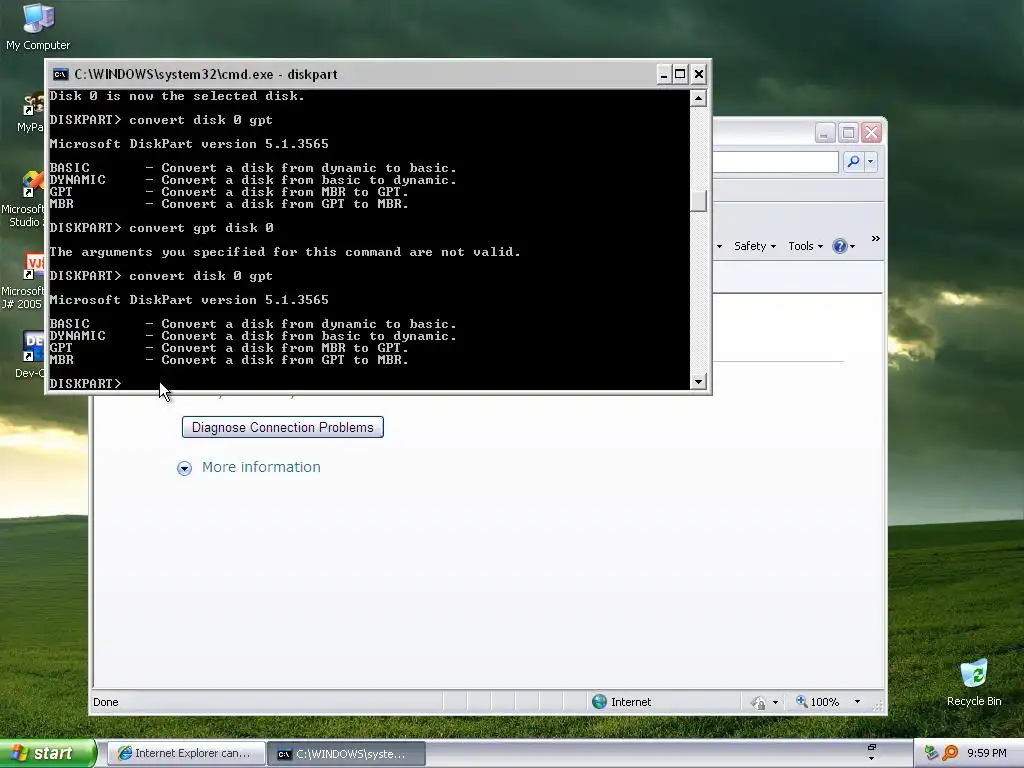The image size is (1024, 768).
Task: Click the green network tray icon
Action: pos(931,753)
